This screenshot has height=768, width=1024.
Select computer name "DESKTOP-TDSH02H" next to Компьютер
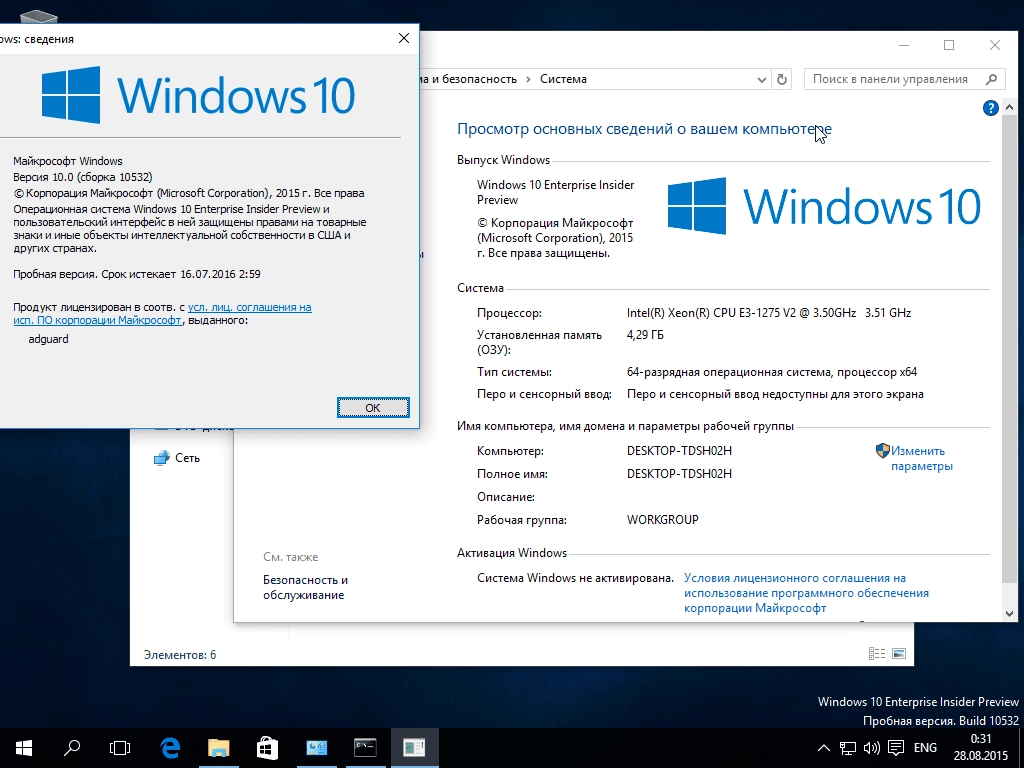(679, 451)
